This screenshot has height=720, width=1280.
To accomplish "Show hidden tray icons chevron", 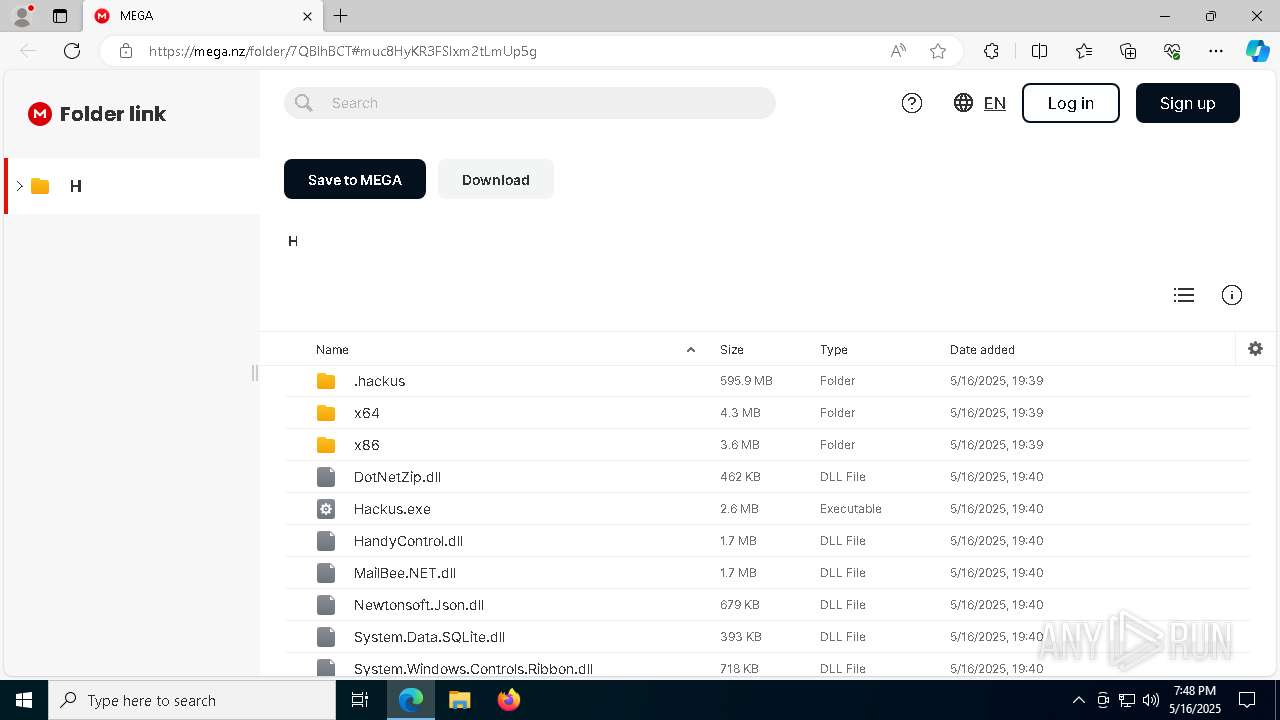I will (1078, 700).
